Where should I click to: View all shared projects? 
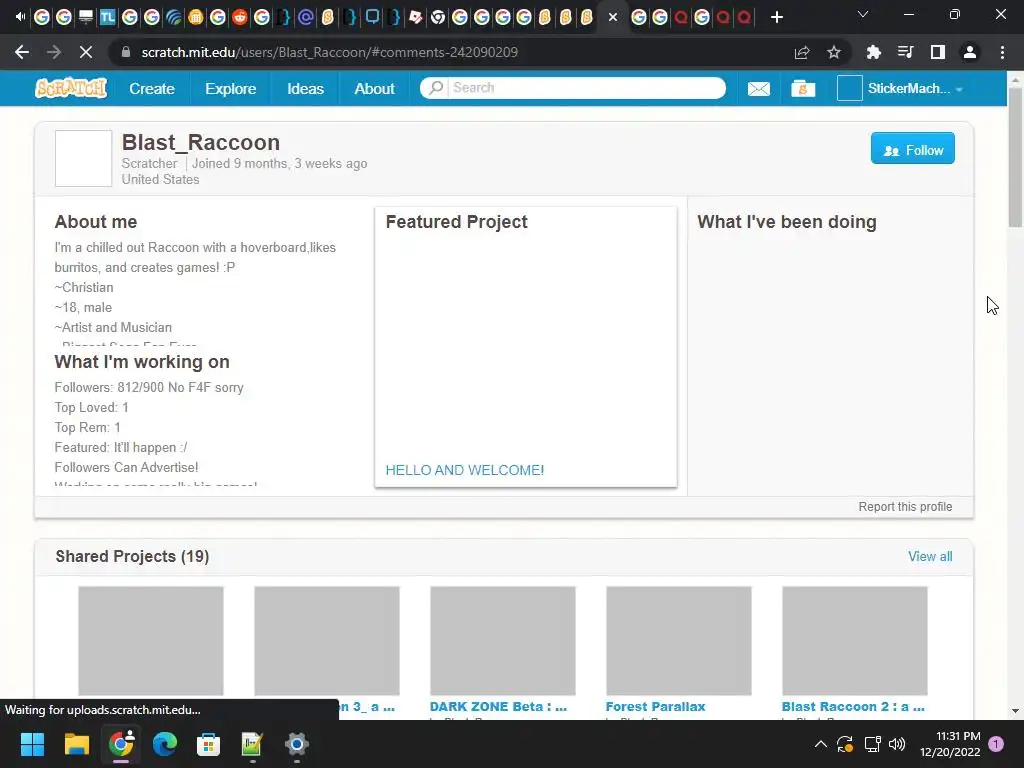(x=930, y=556)
